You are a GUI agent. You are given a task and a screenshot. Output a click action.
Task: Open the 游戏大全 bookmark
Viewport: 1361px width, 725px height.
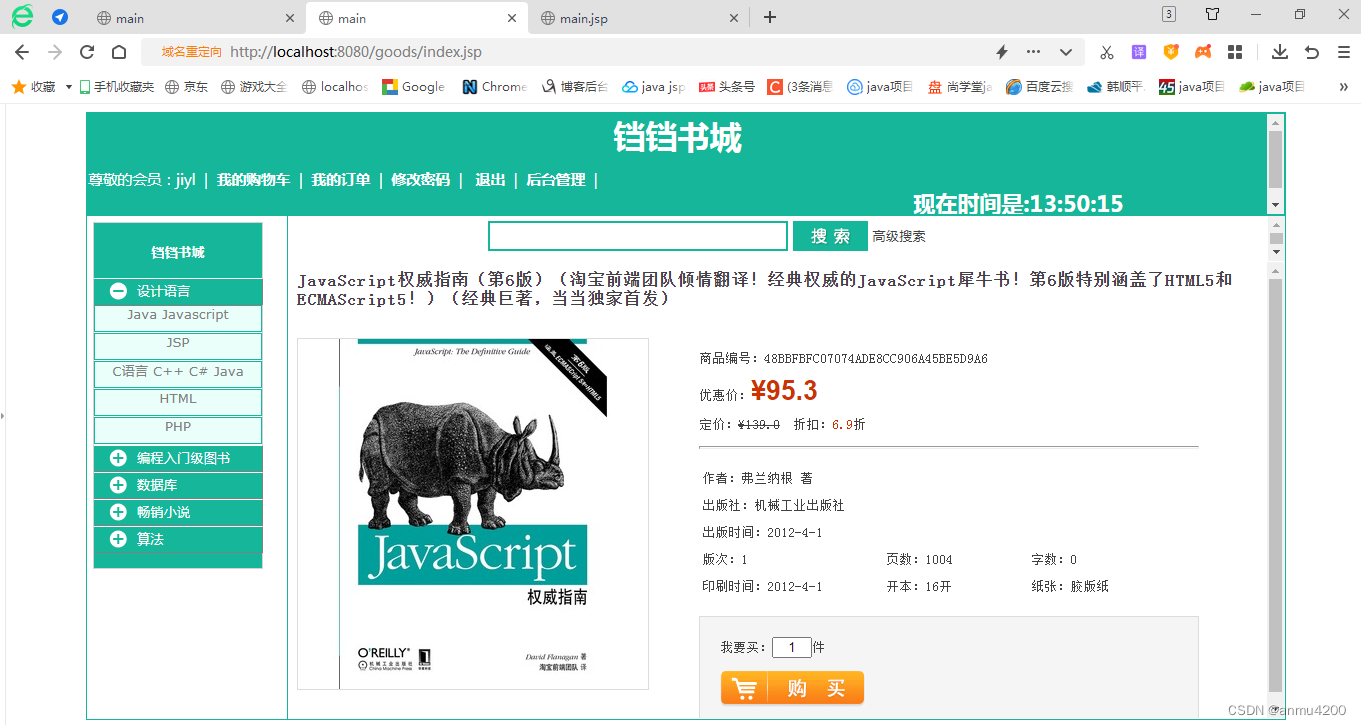point(254,87)
